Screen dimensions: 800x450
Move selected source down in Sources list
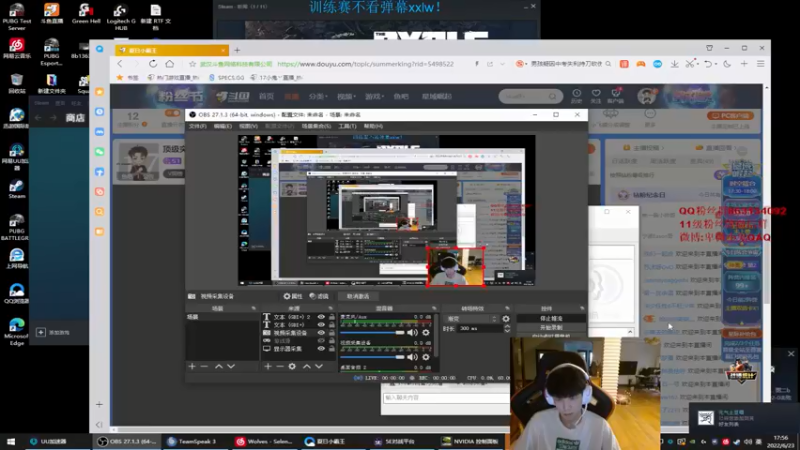(319, 366)
